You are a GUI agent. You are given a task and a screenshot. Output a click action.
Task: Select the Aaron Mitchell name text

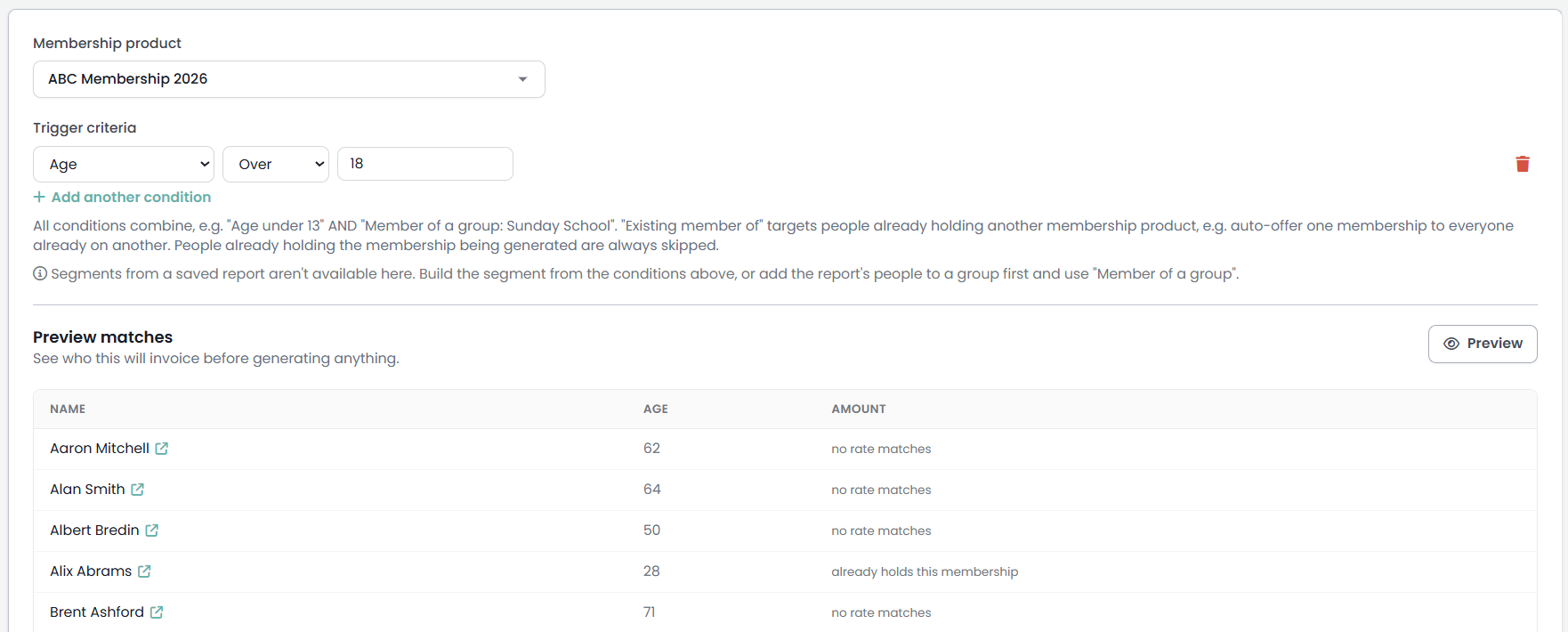coord(100,449)
